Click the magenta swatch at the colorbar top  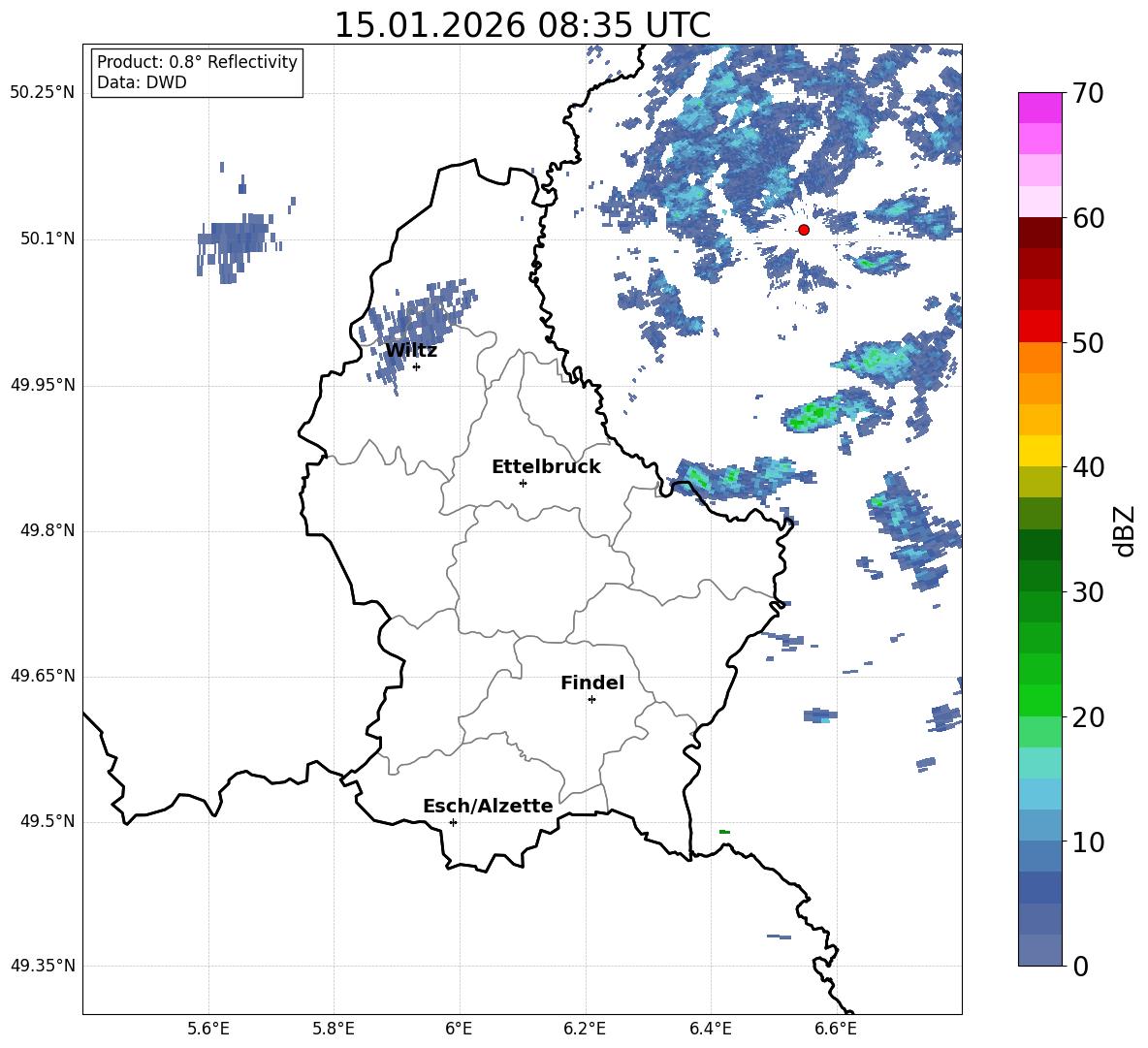click(x=1039, y=108)
